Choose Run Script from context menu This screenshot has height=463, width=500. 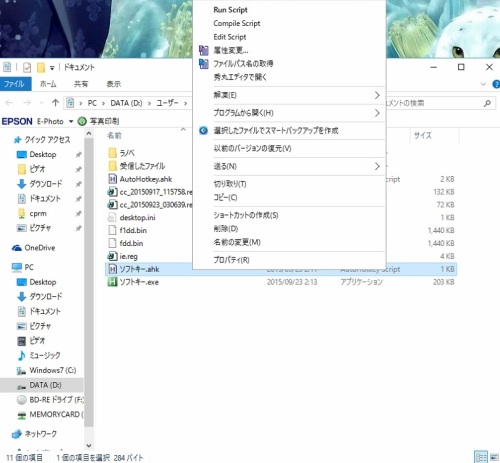click(x=230, y=10)
